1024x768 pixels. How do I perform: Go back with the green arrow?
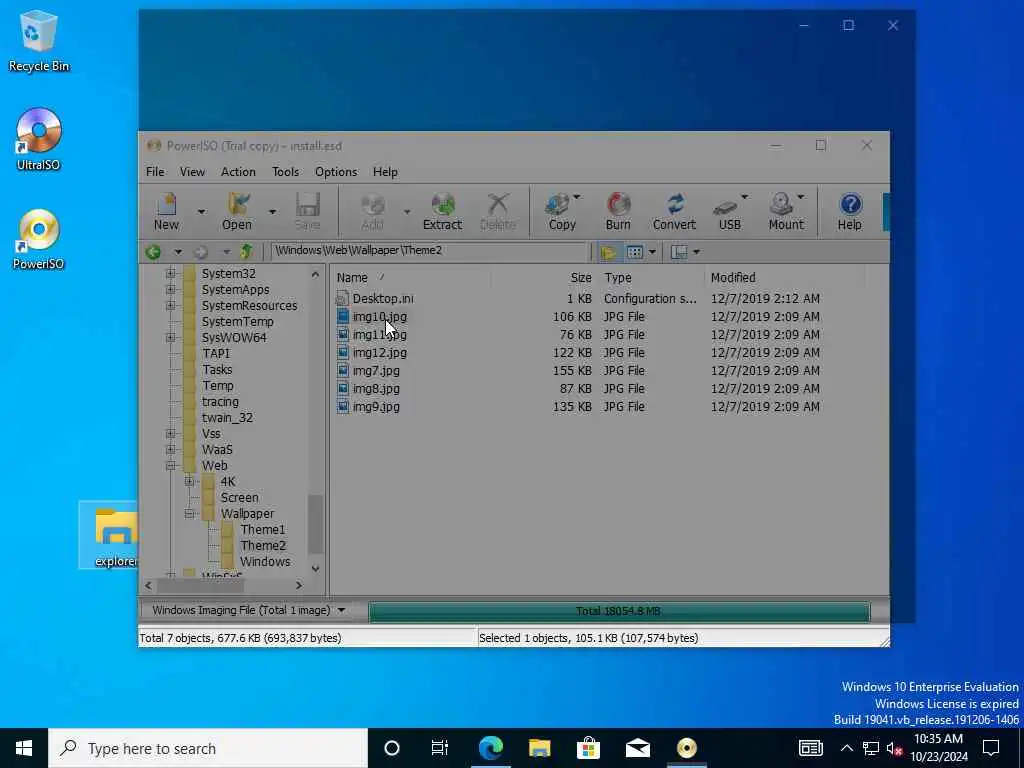153,251
